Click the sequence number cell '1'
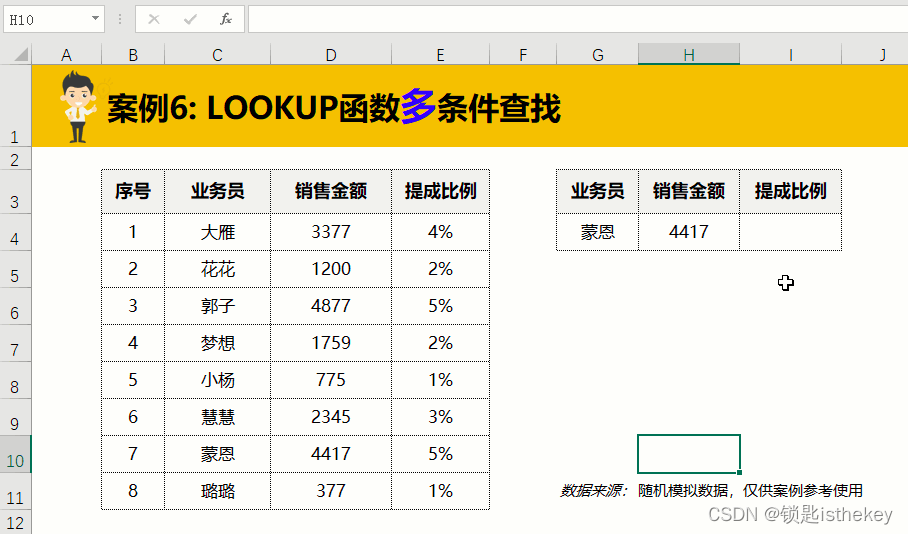The width and height of the screenshot is (908, 534). coord(133,232)
